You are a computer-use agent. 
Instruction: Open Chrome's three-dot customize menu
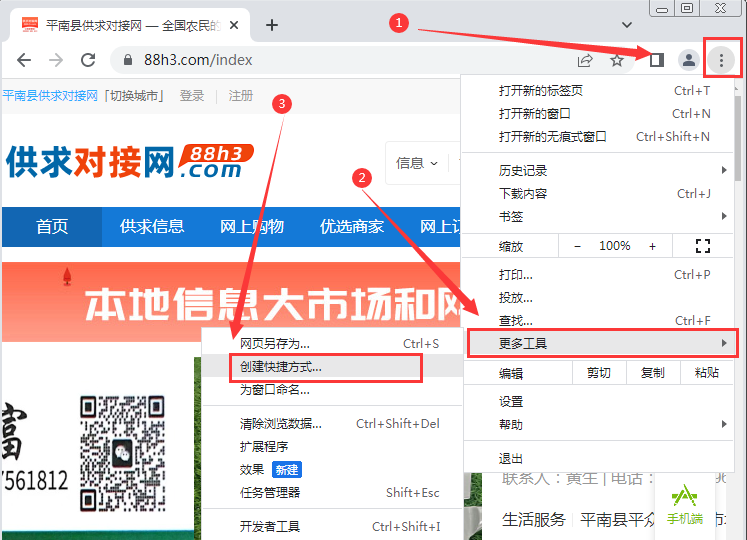pos(721,60)
